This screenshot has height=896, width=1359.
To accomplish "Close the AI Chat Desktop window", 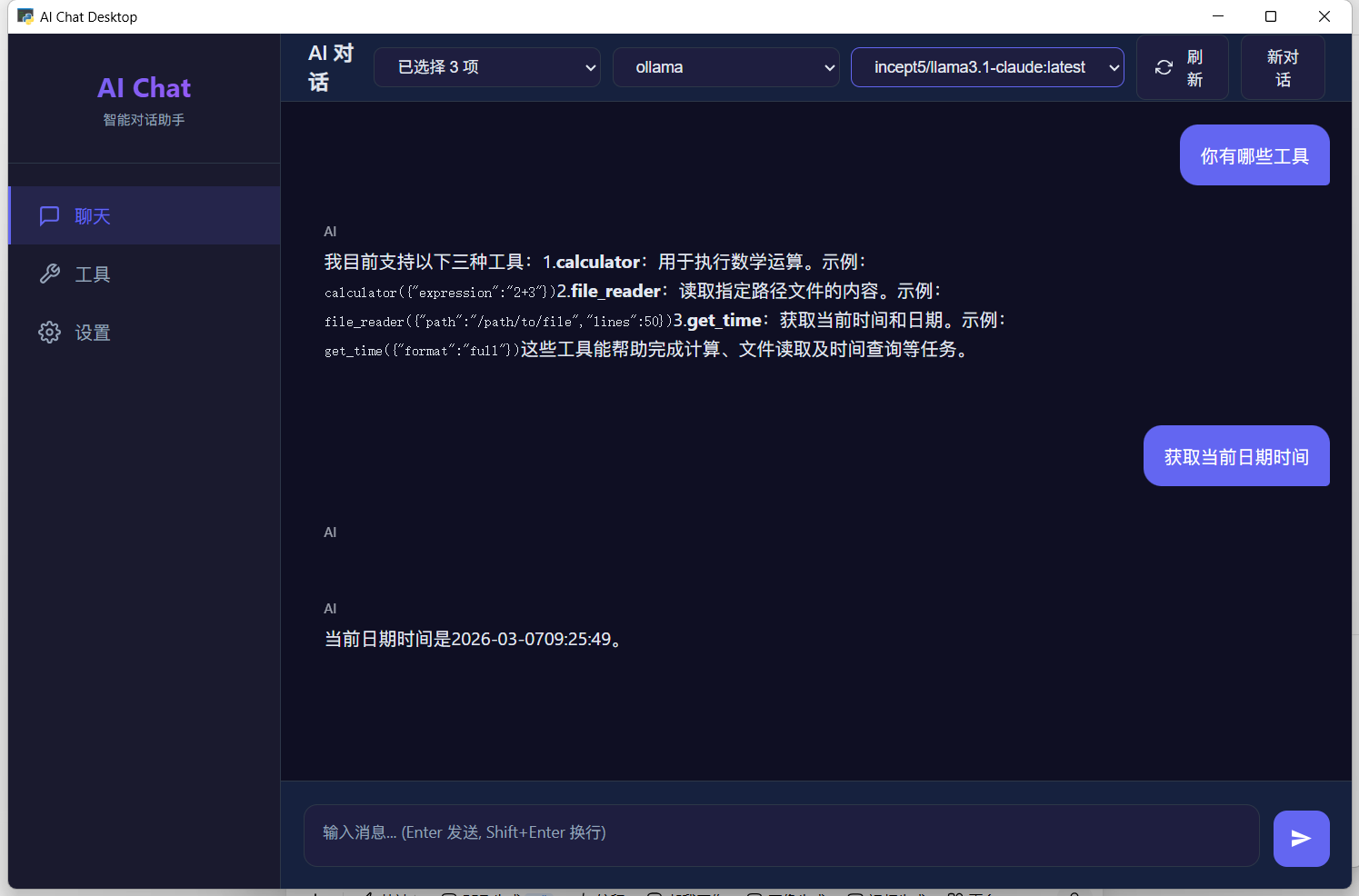I will (1324, 16).
